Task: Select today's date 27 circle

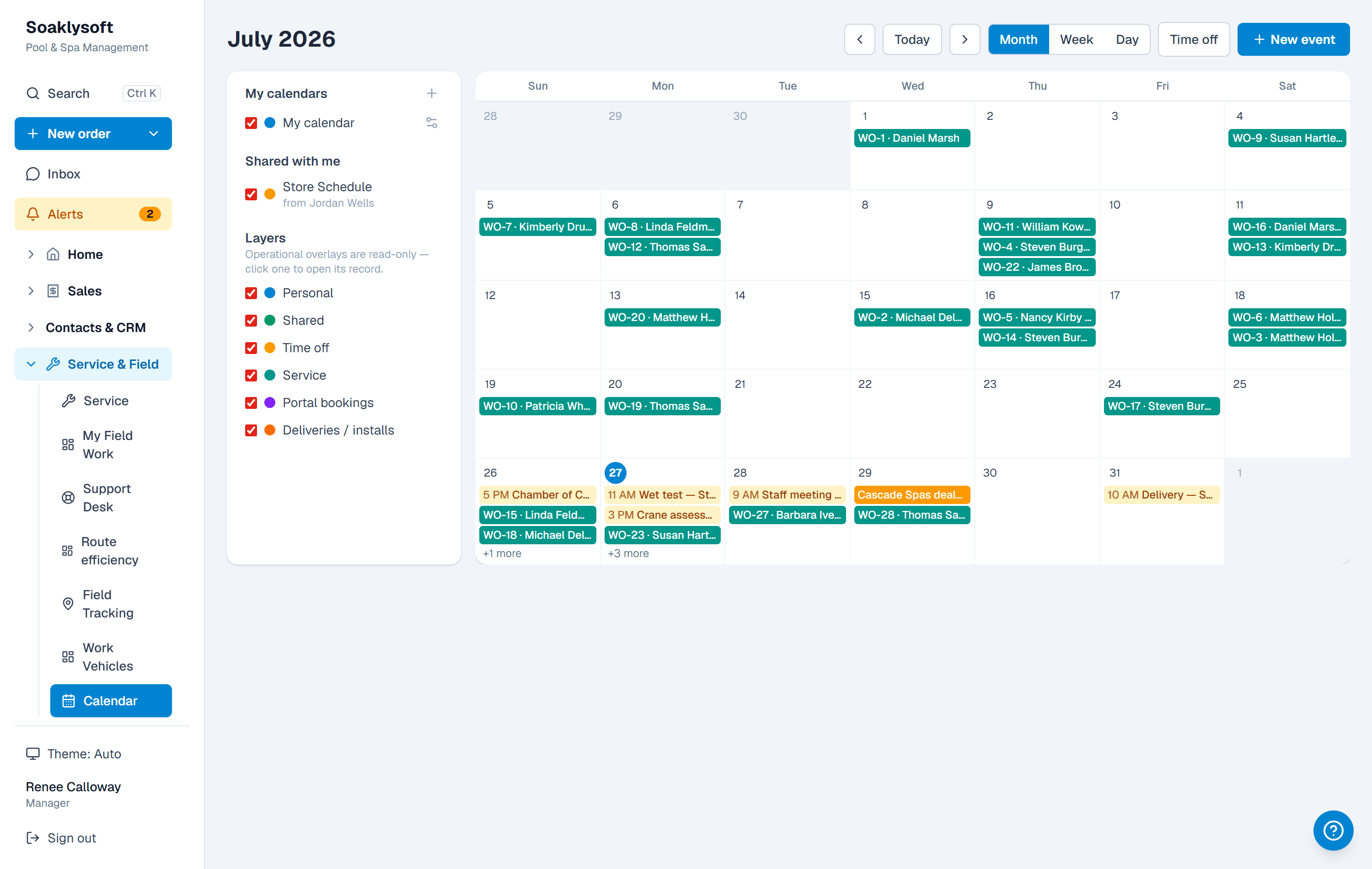Action: click(x=616, y=473)
